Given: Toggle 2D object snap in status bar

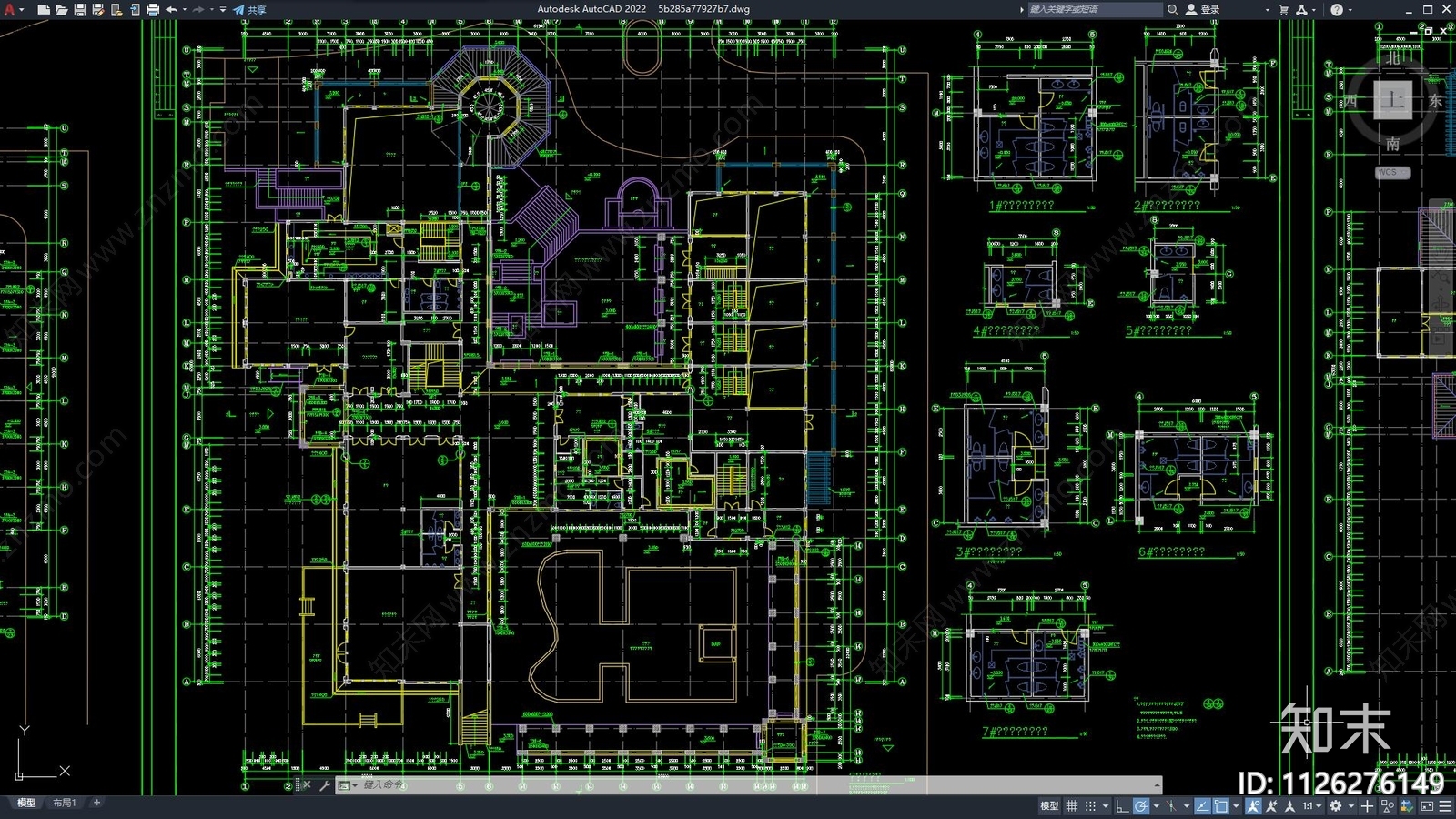Looking at the screenshot, I should tap(1220, 806).
